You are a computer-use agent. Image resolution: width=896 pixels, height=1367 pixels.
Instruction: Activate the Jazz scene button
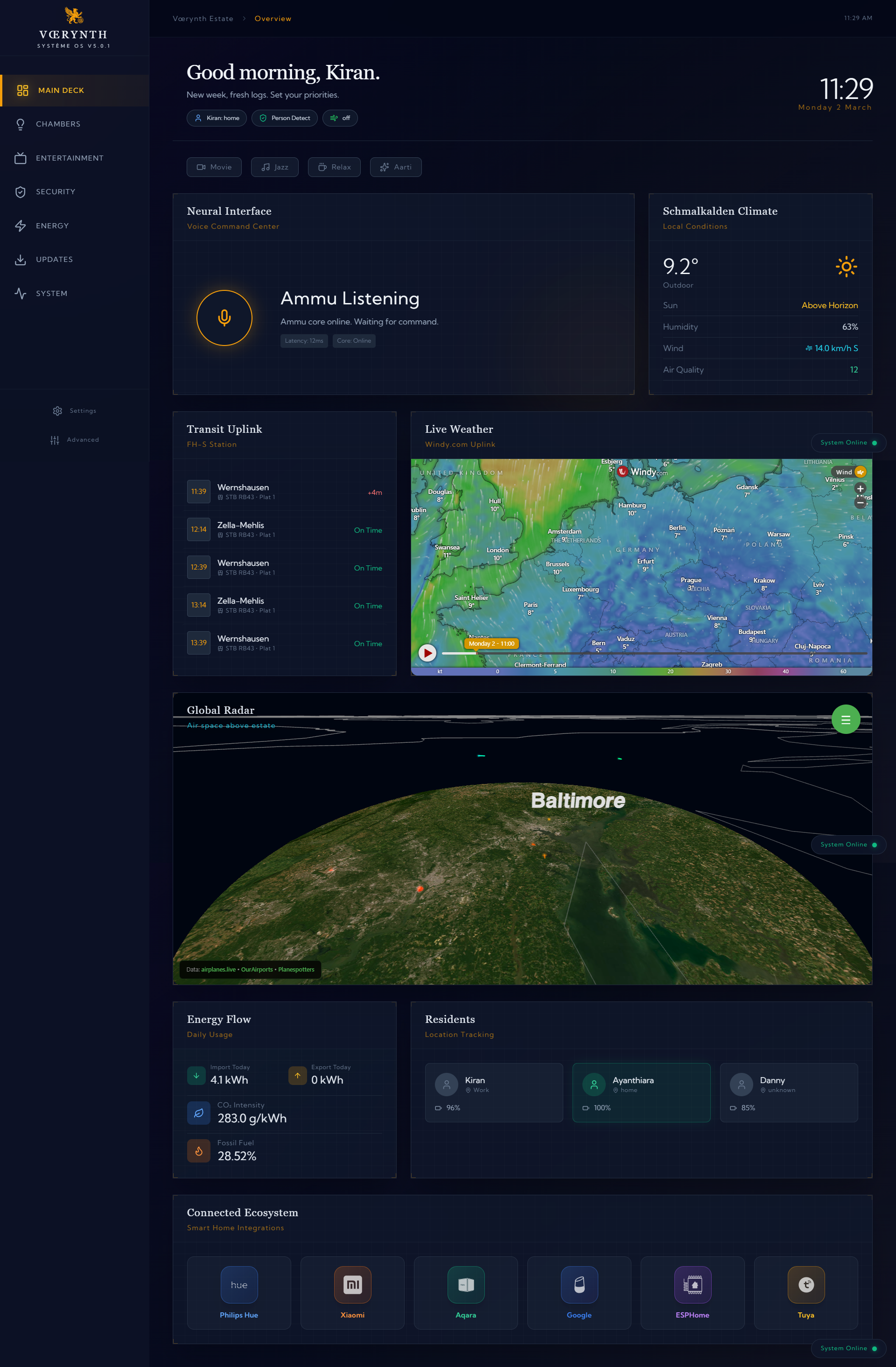274,167
